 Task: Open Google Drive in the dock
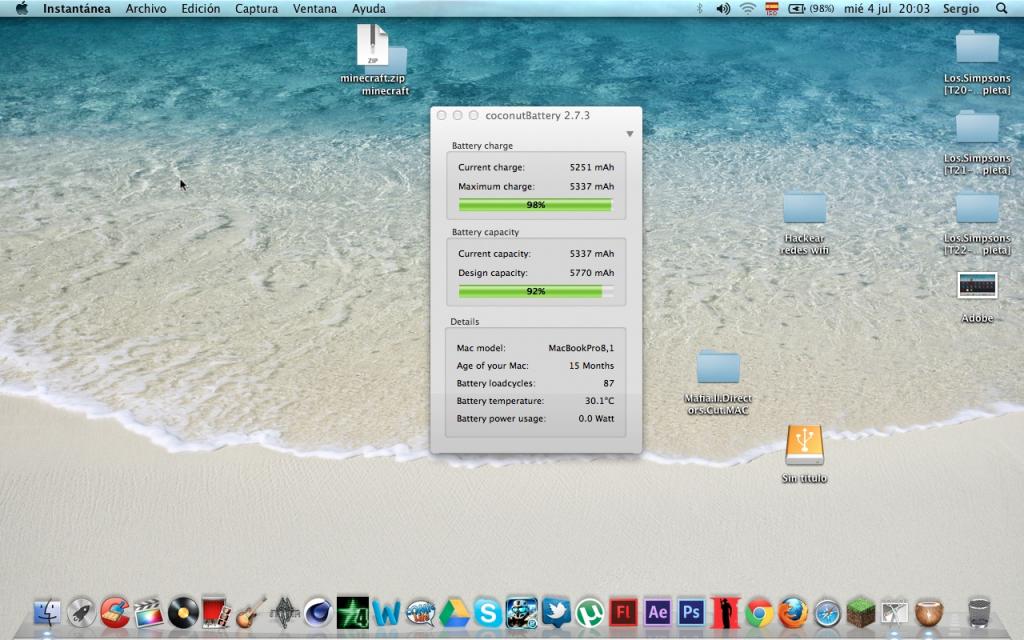(x=454, y=613)
